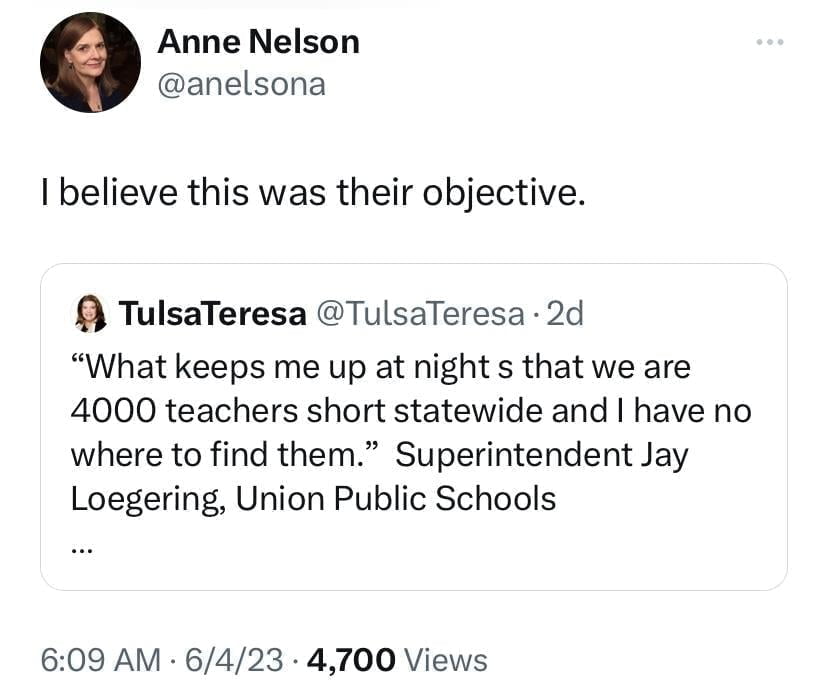
Task: Select the "Superintendent Jay" text
Action: click(542, 455)
